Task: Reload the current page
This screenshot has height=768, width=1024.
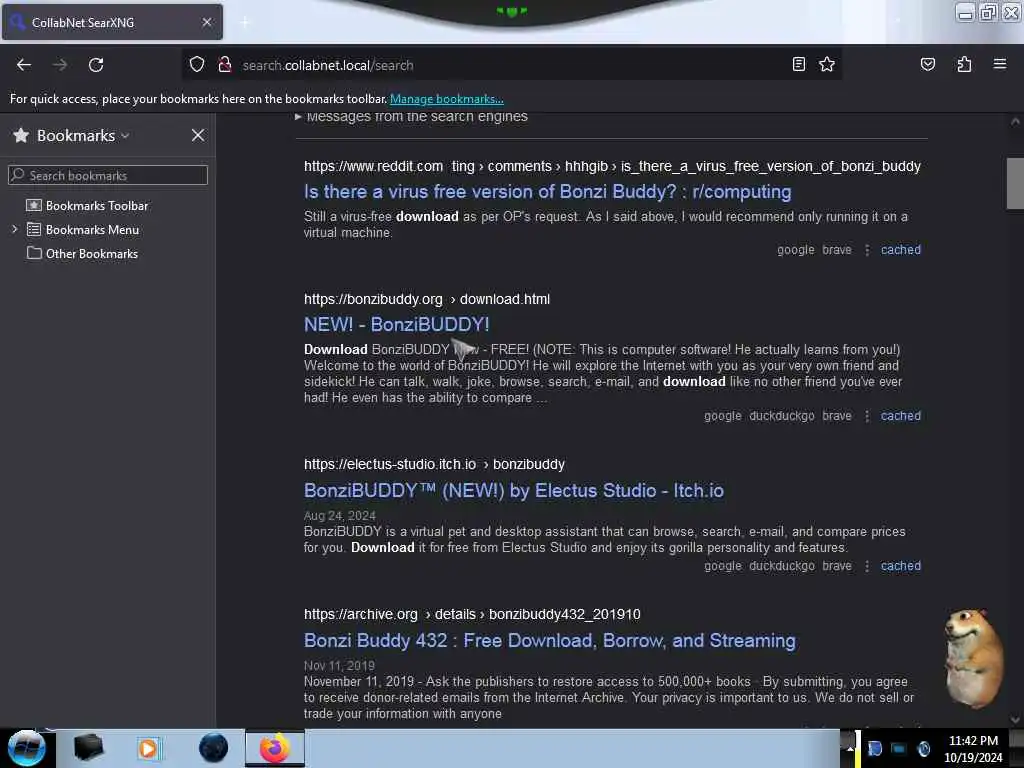Action: [96, 65]
